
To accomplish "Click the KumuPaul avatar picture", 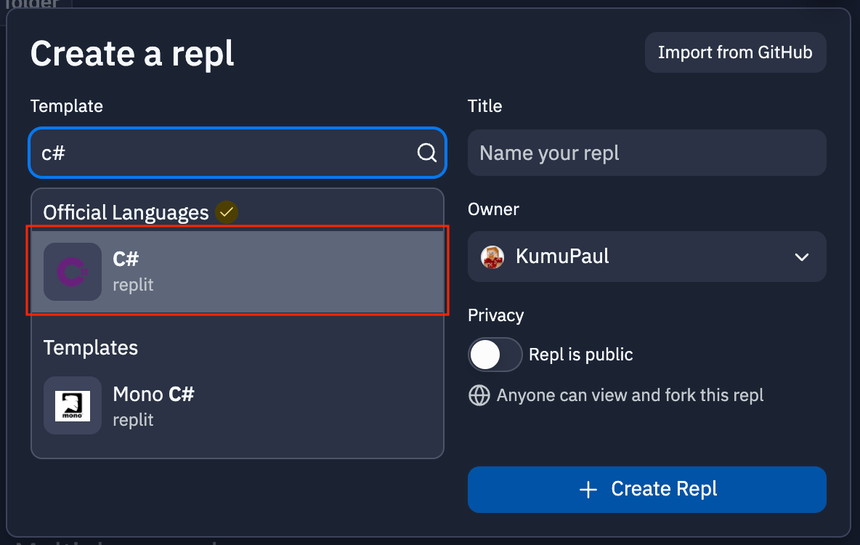I will point(492,257).
